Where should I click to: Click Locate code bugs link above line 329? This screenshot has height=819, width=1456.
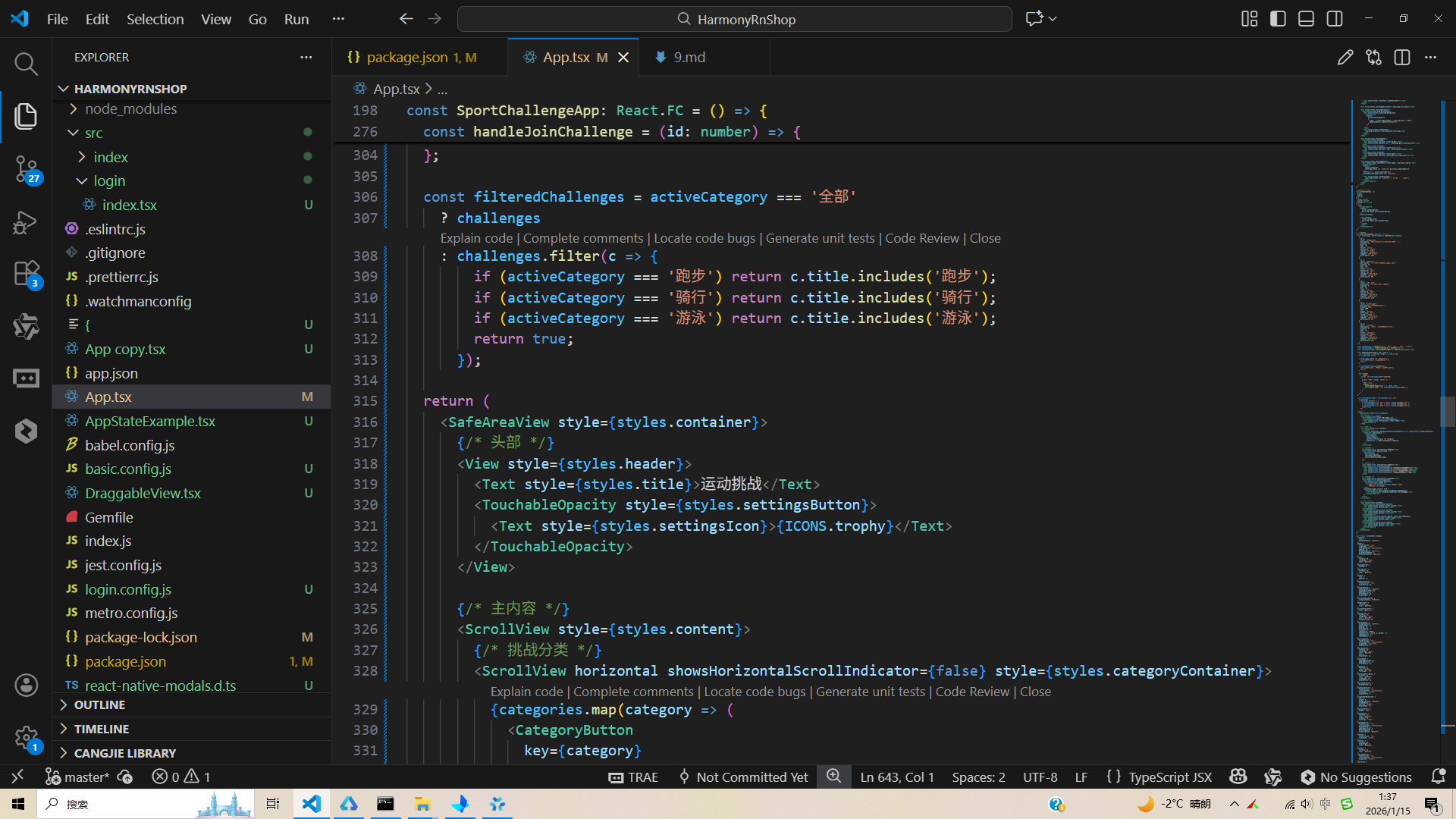[x=755, y=692]
